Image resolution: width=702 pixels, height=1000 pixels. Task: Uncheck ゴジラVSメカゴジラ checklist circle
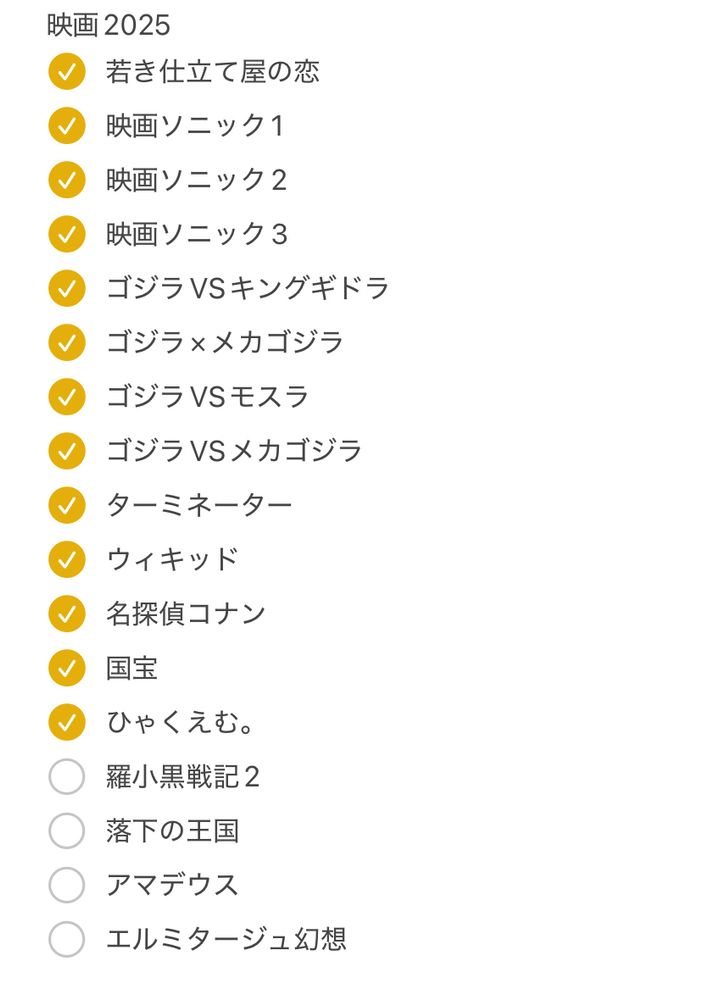(x=66, y=451)
